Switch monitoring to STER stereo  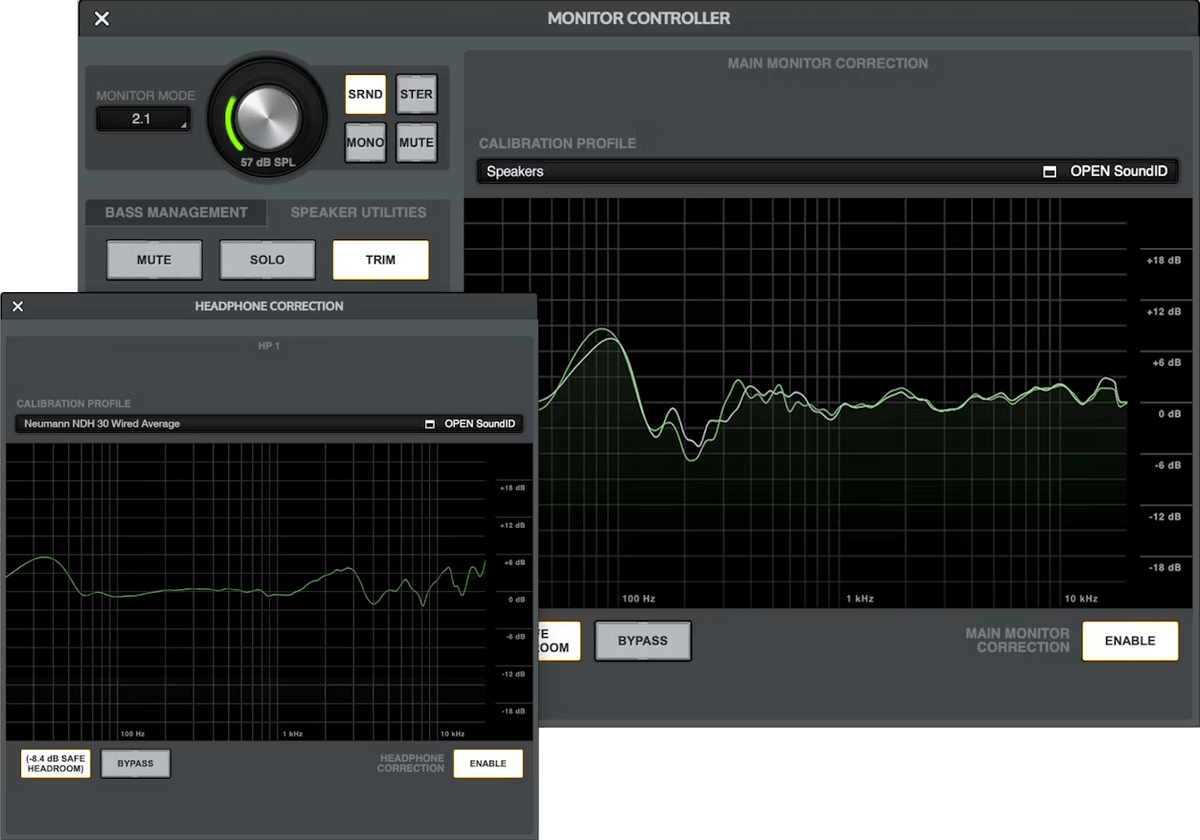416,95
